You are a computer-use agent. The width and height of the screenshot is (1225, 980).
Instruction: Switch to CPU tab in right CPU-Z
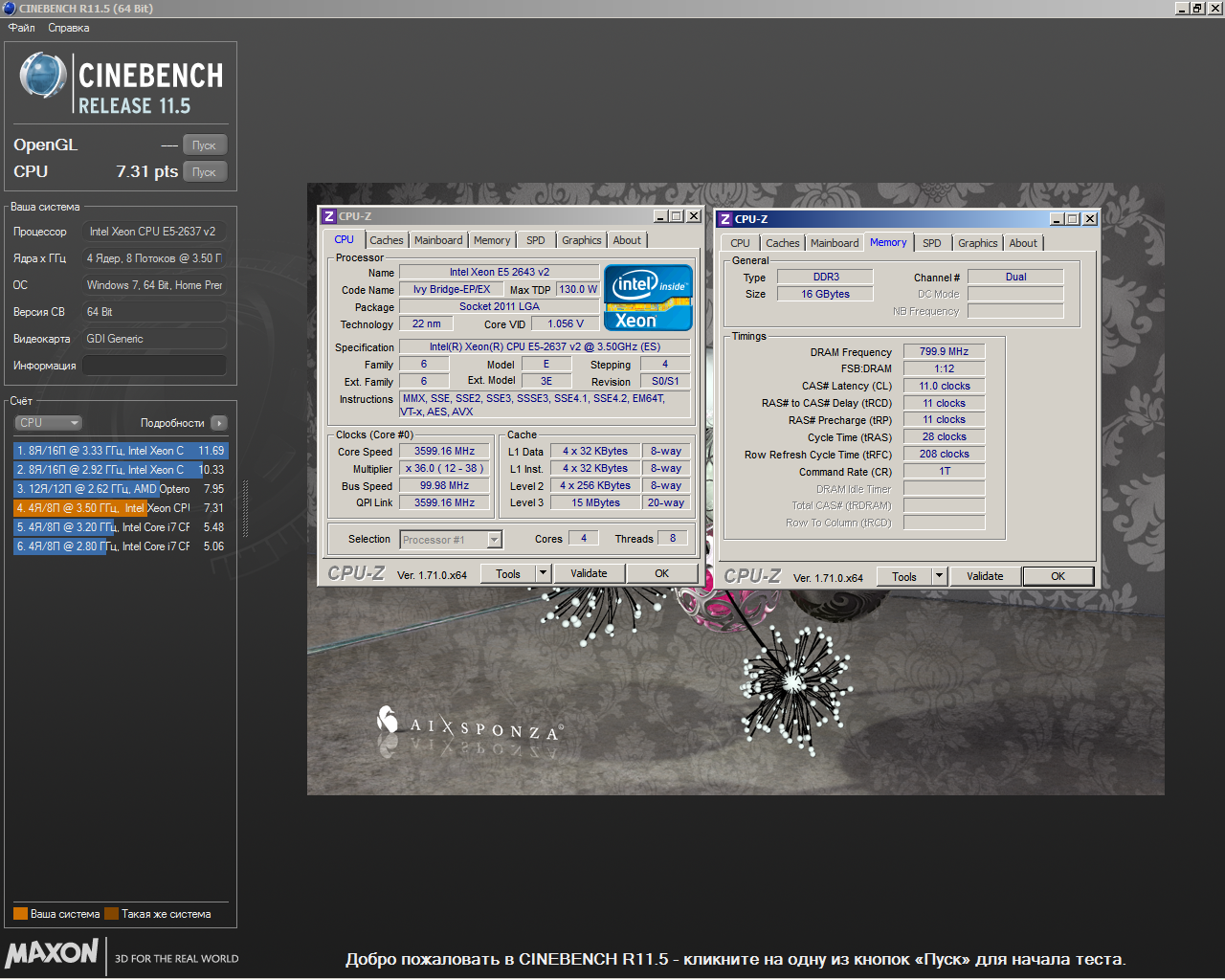(741, 243)
